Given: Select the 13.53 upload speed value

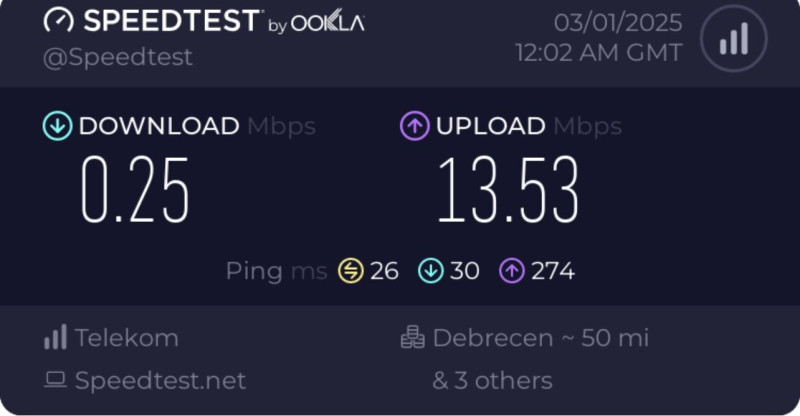Looking at the screenshot, I should [507, 190].
